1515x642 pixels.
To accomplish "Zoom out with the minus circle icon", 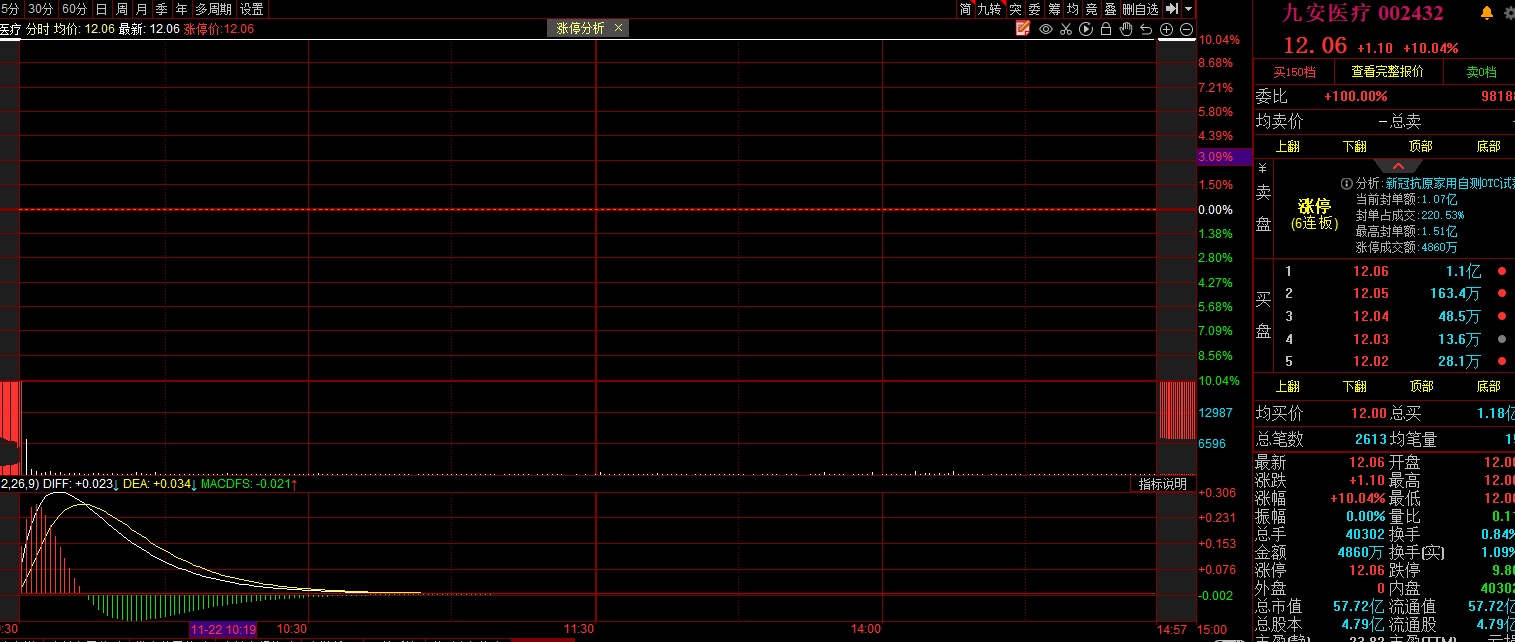I will [1186, 29].
